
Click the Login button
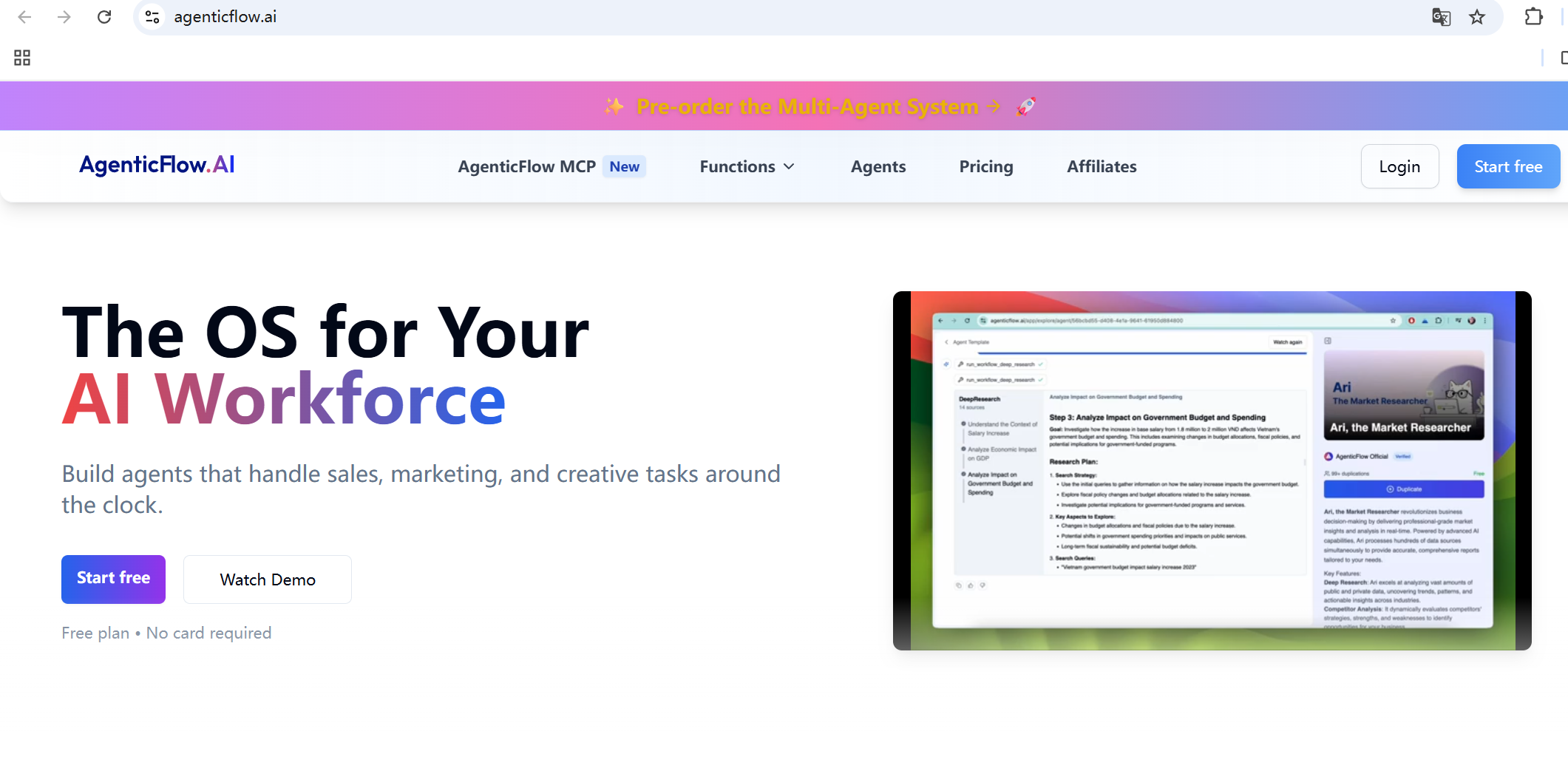click(x=1399, y=166)
